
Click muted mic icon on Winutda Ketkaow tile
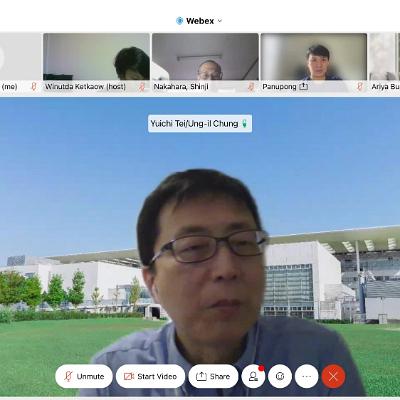[x=142, y=87]
